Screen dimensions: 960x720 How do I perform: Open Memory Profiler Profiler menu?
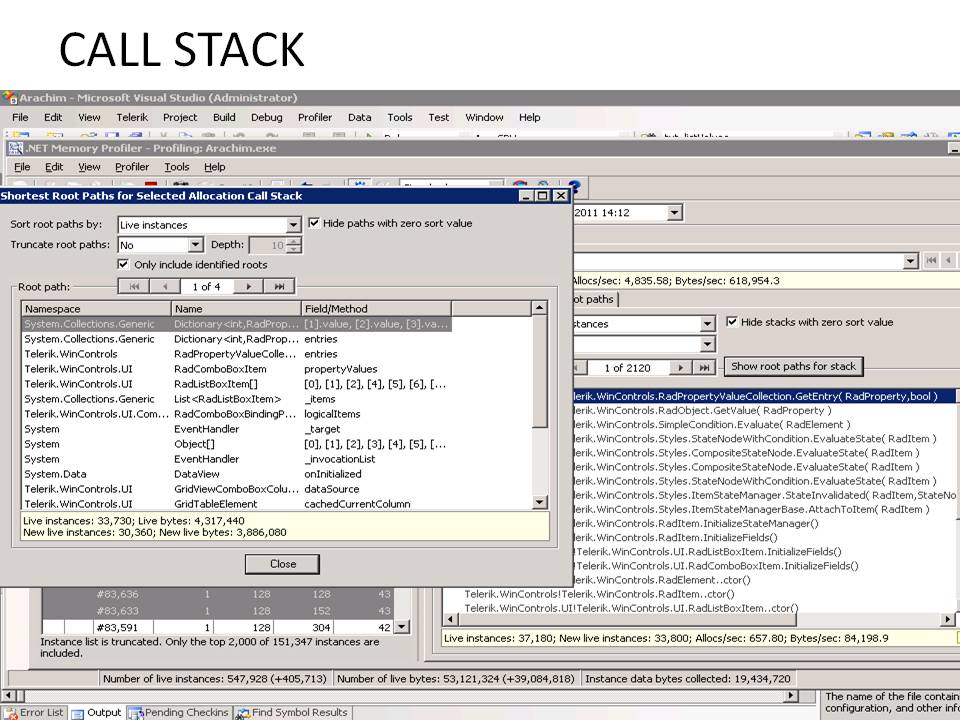(132, 167)
